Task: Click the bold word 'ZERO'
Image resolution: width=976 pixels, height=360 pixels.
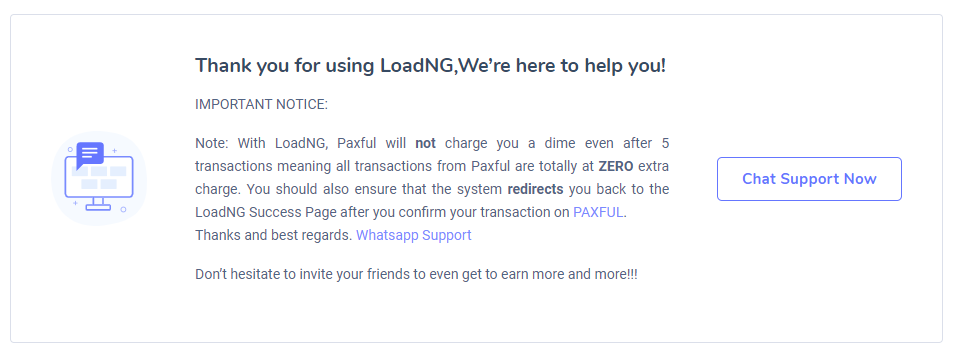Action: (x=616, y=166)
